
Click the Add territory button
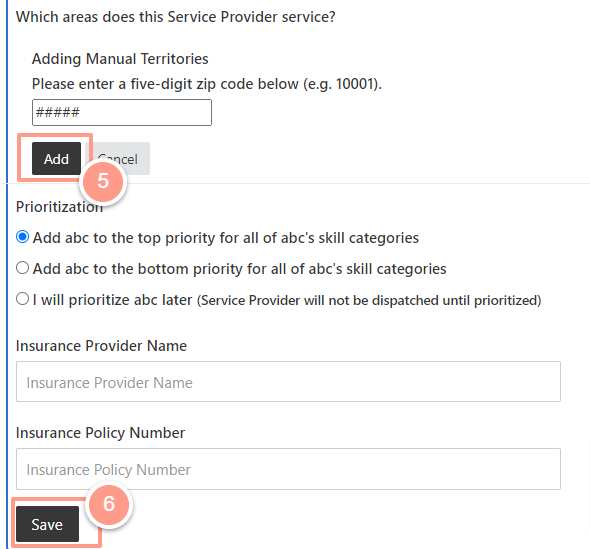point(56,158)
